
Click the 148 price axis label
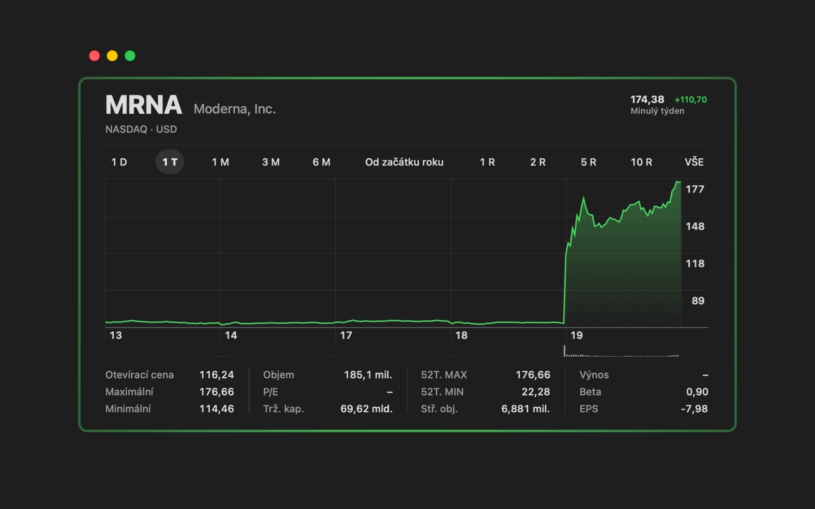(x=695, y=227)
